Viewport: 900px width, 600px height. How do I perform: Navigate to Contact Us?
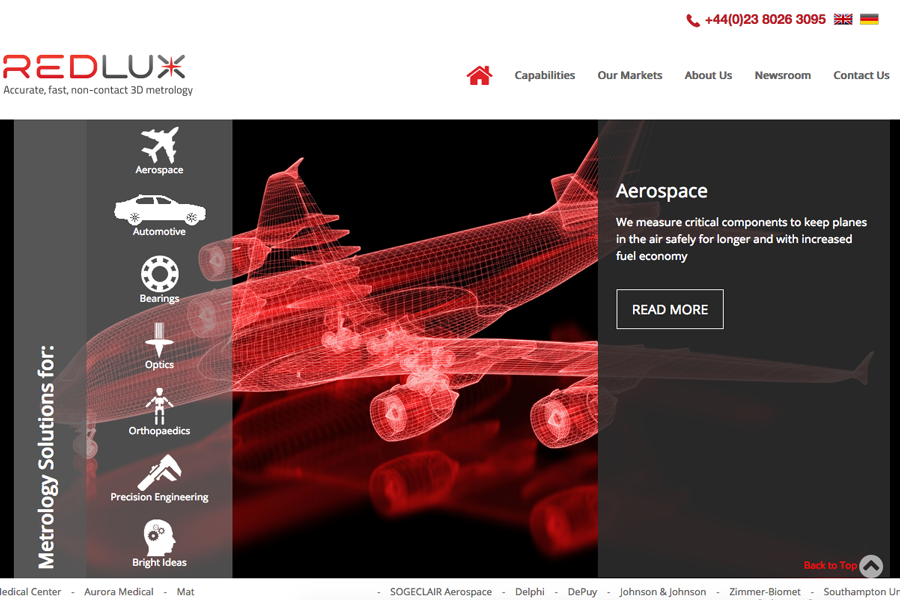click(861, 75)
